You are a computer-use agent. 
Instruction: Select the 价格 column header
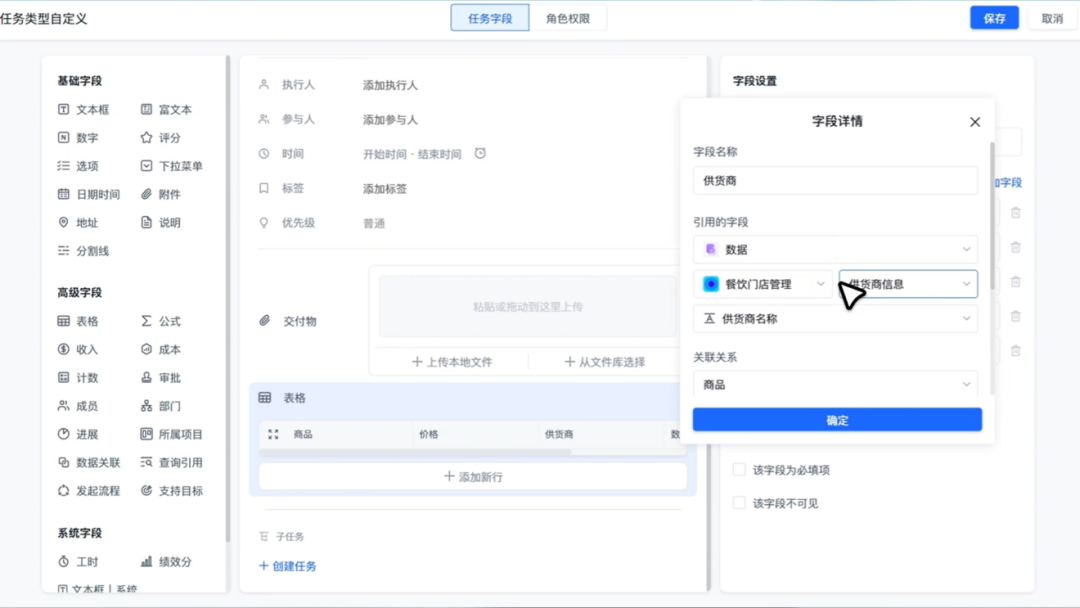point(428,434)
